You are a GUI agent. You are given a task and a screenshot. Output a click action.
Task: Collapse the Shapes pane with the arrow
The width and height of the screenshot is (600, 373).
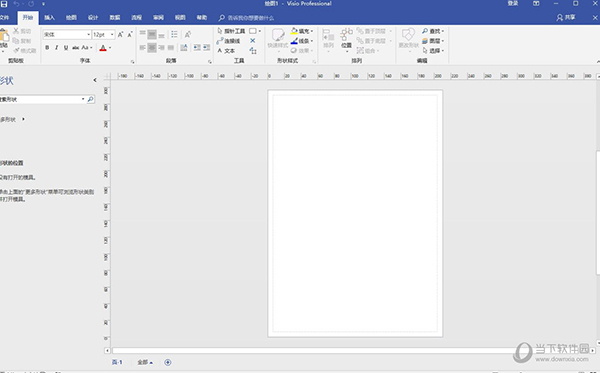click(x=95, y=80)
